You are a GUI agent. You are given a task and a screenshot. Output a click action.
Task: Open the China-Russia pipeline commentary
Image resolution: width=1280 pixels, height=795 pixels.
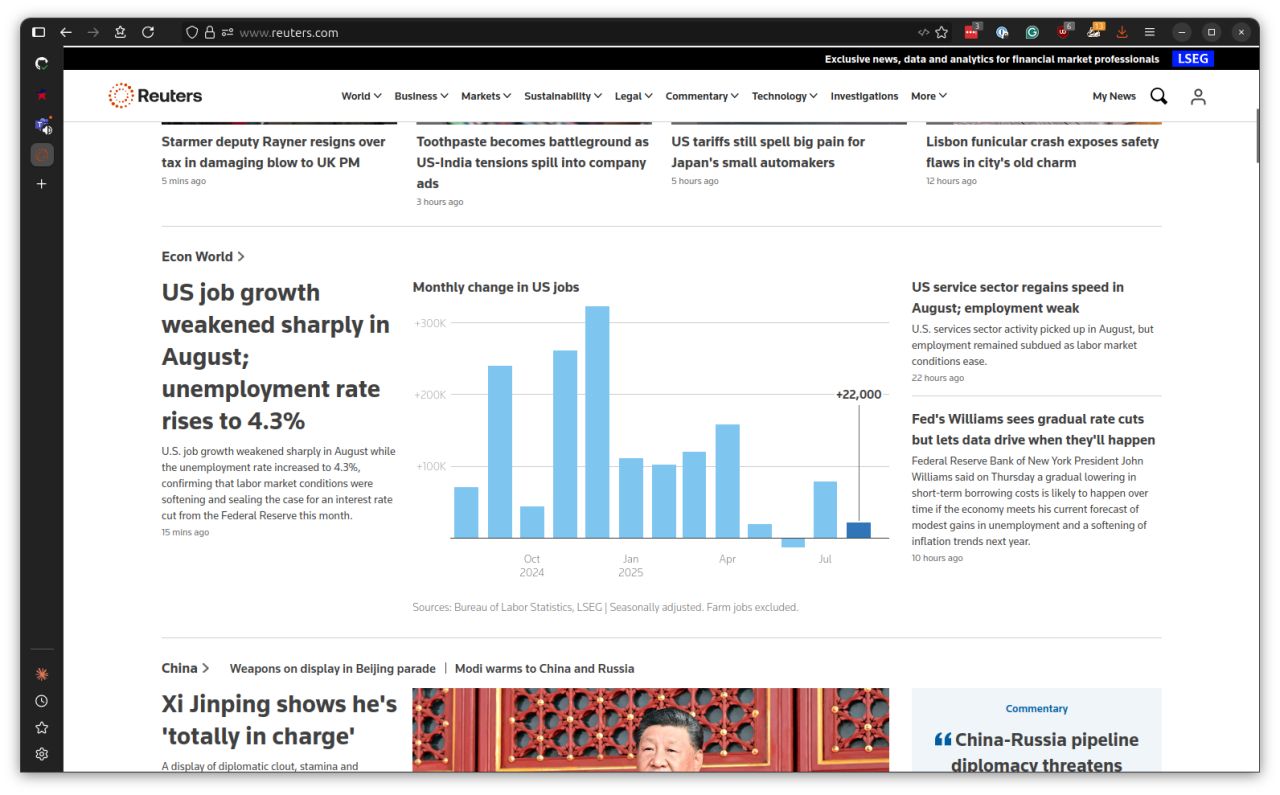[x=1036, y=753]
